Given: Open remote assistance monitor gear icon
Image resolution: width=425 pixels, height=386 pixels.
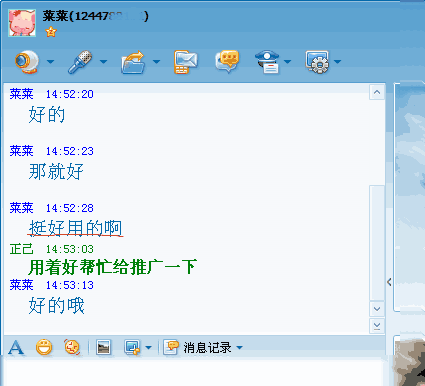Looking at the screenshot, I should pyautogui.click(x=317, y=62).
